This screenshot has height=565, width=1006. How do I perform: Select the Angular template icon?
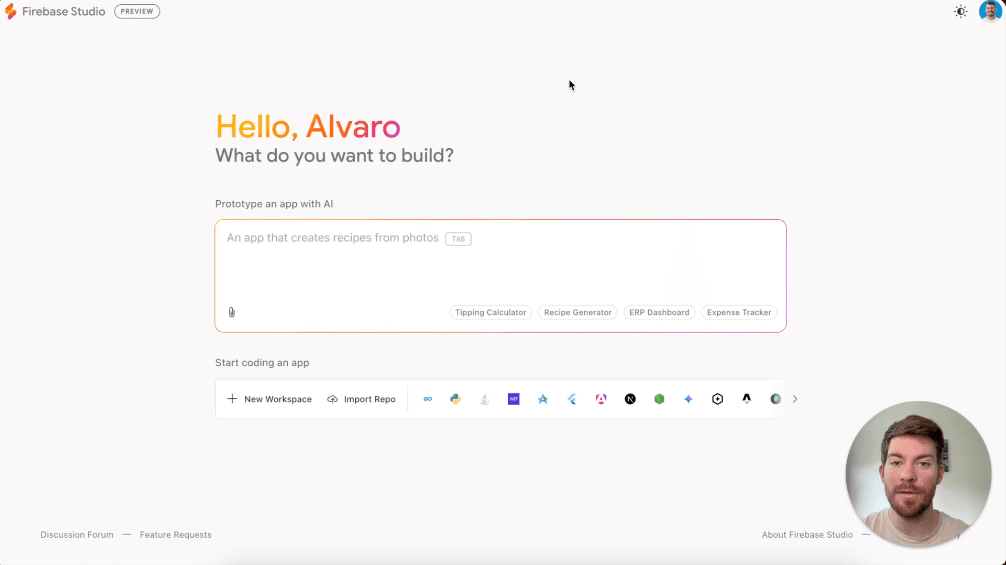click(601, 399)
